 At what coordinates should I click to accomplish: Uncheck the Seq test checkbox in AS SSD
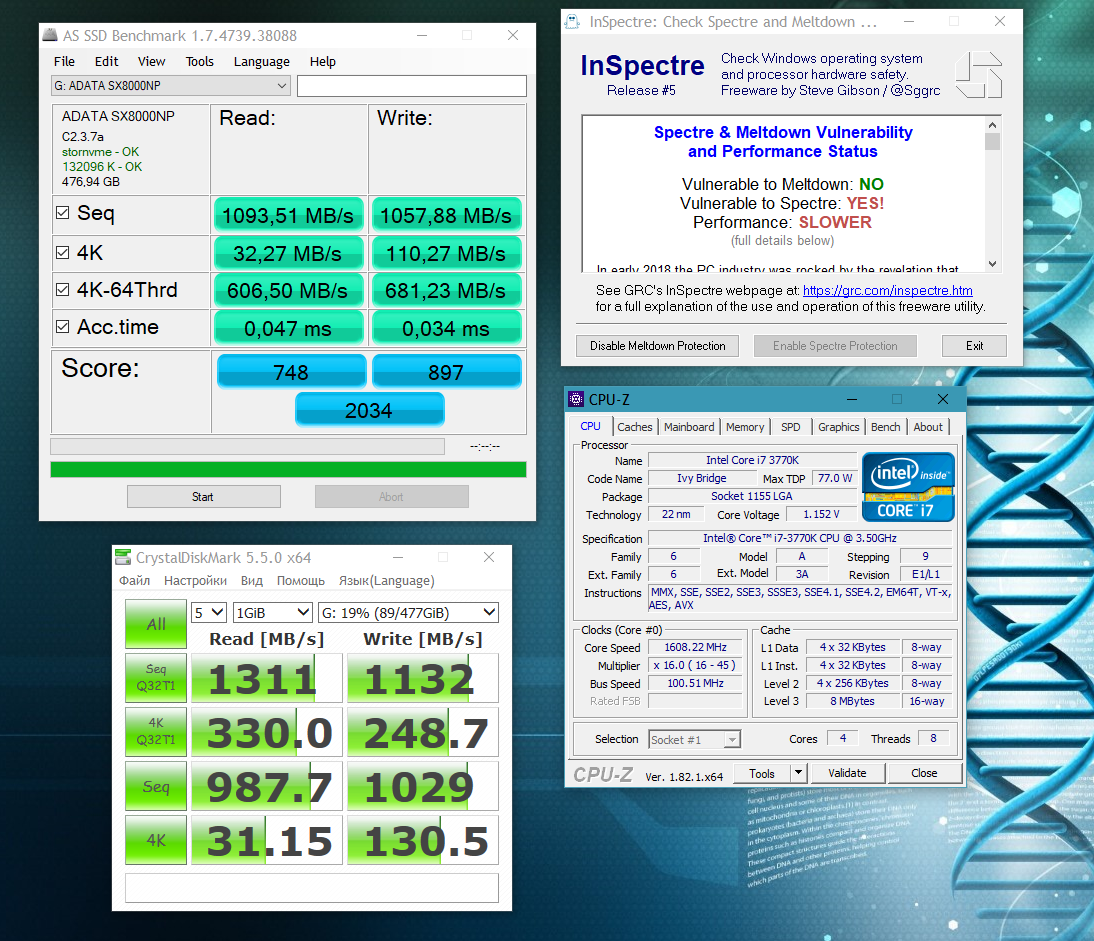click(63, 213)
